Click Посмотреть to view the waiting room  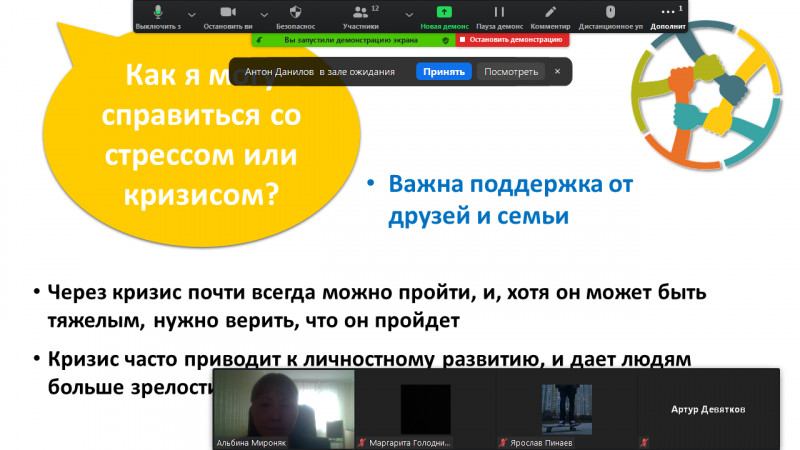tap(511, 72)
